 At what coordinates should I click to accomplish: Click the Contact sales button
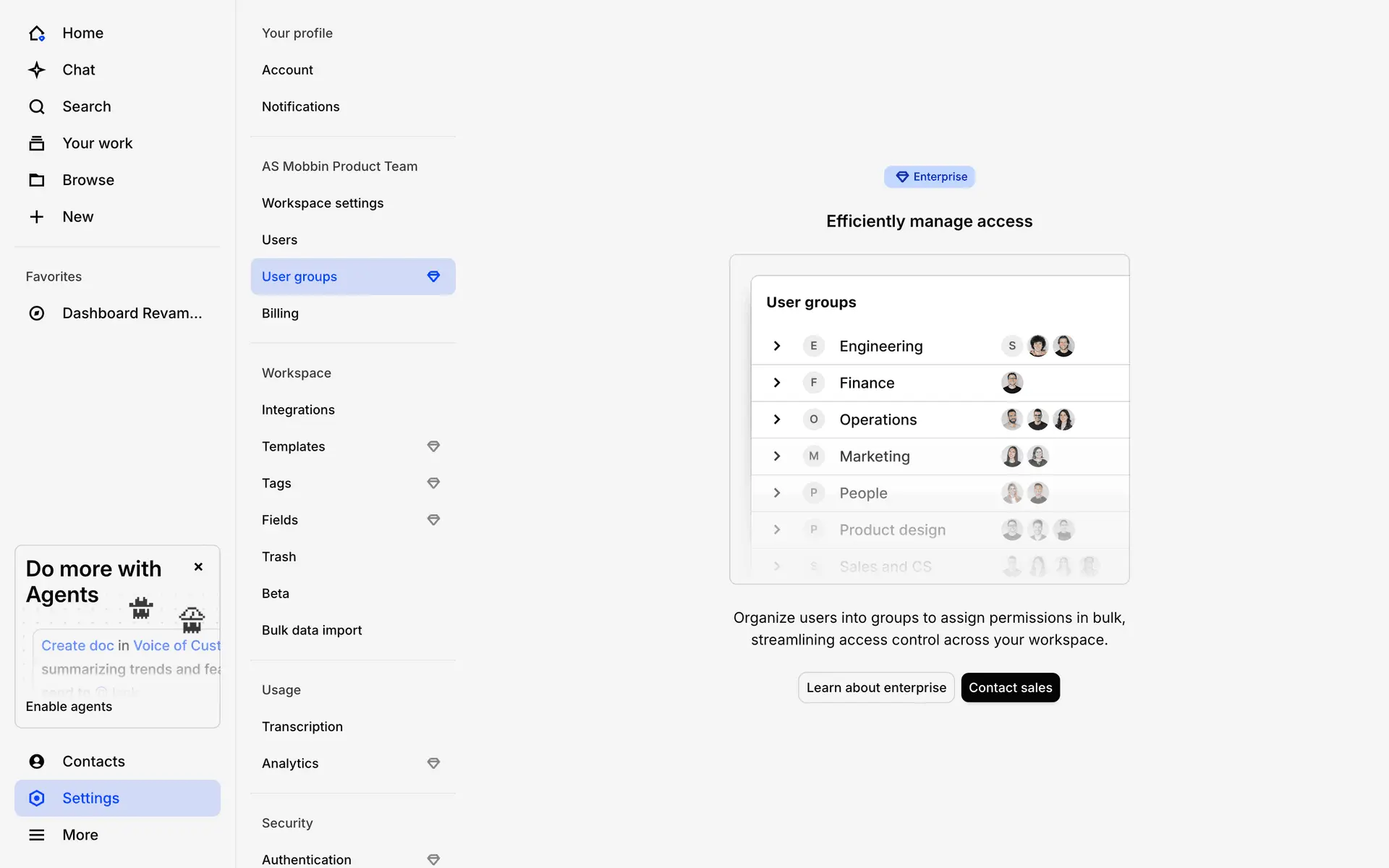1010,688
